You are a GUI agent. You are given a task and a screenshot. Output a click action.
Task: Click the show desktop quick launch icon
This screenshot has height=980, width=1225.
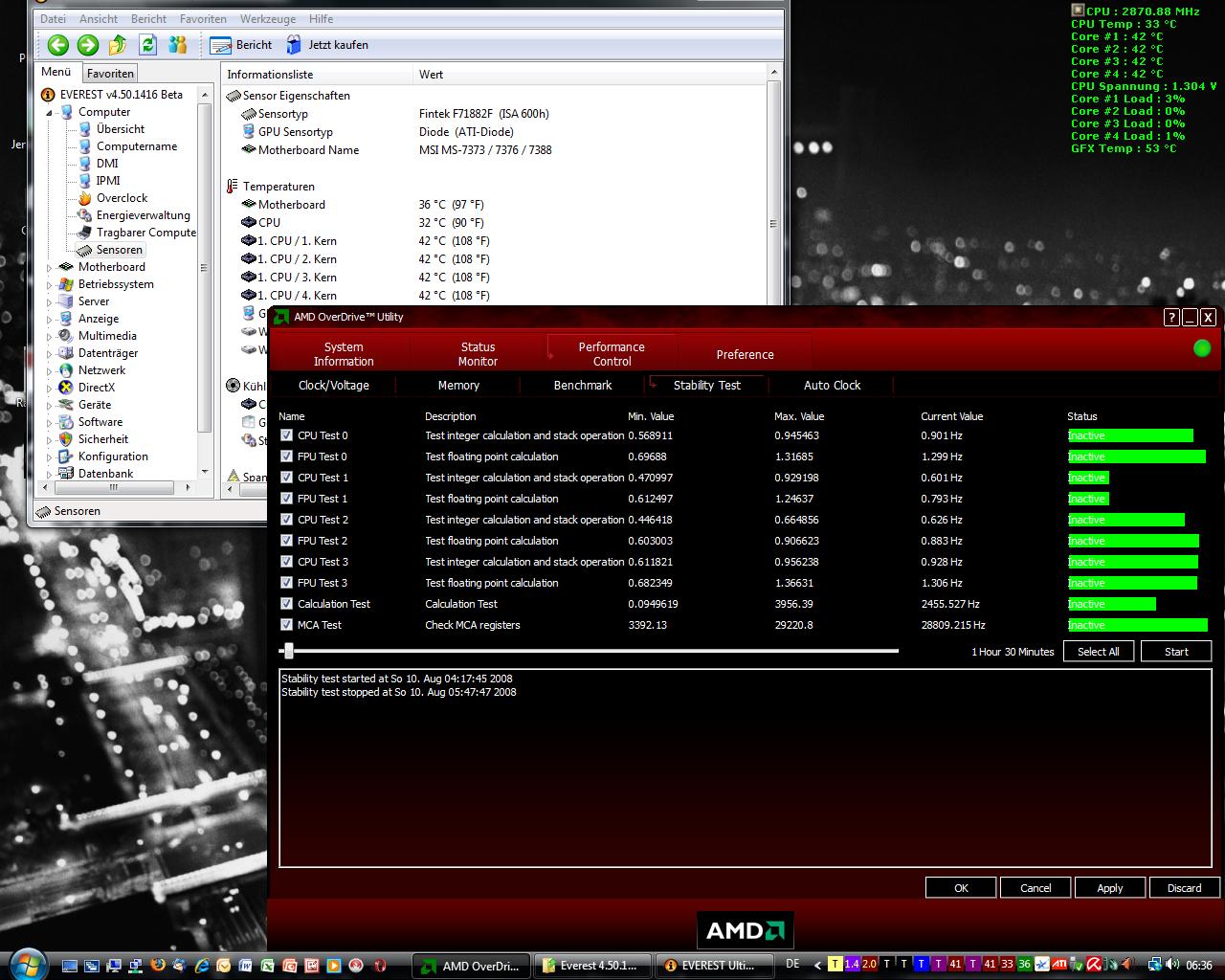pos(70,966)
